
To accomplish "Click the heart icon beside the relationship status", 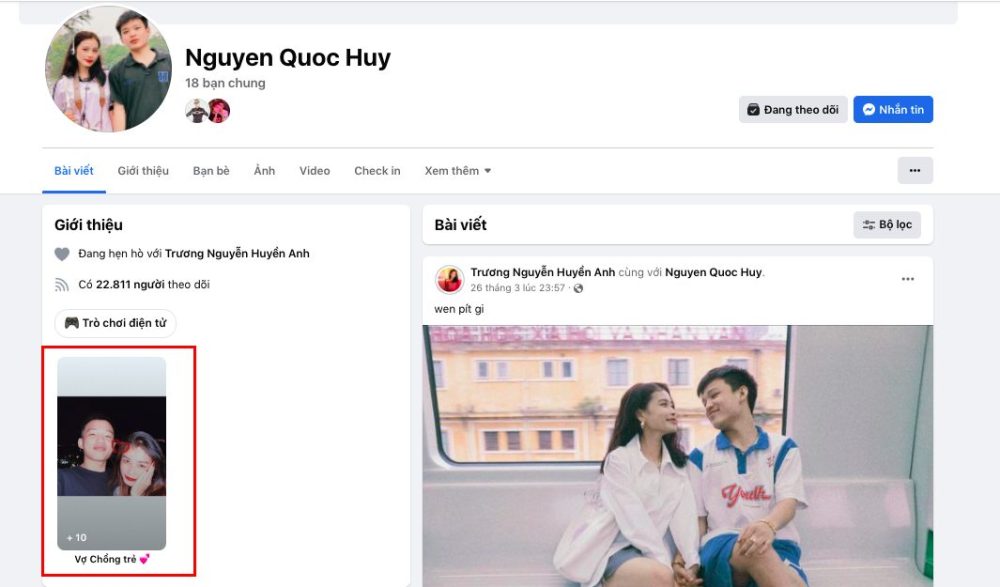I will pos(63,253).
